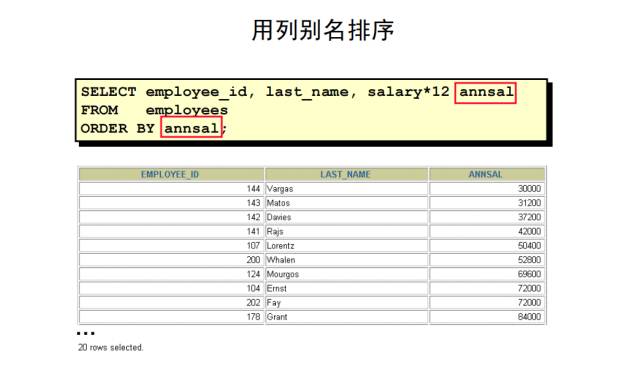Viewport: 635px width, 384px height.
Task: Select employee ID cell 178
Action: coord(171,317)
